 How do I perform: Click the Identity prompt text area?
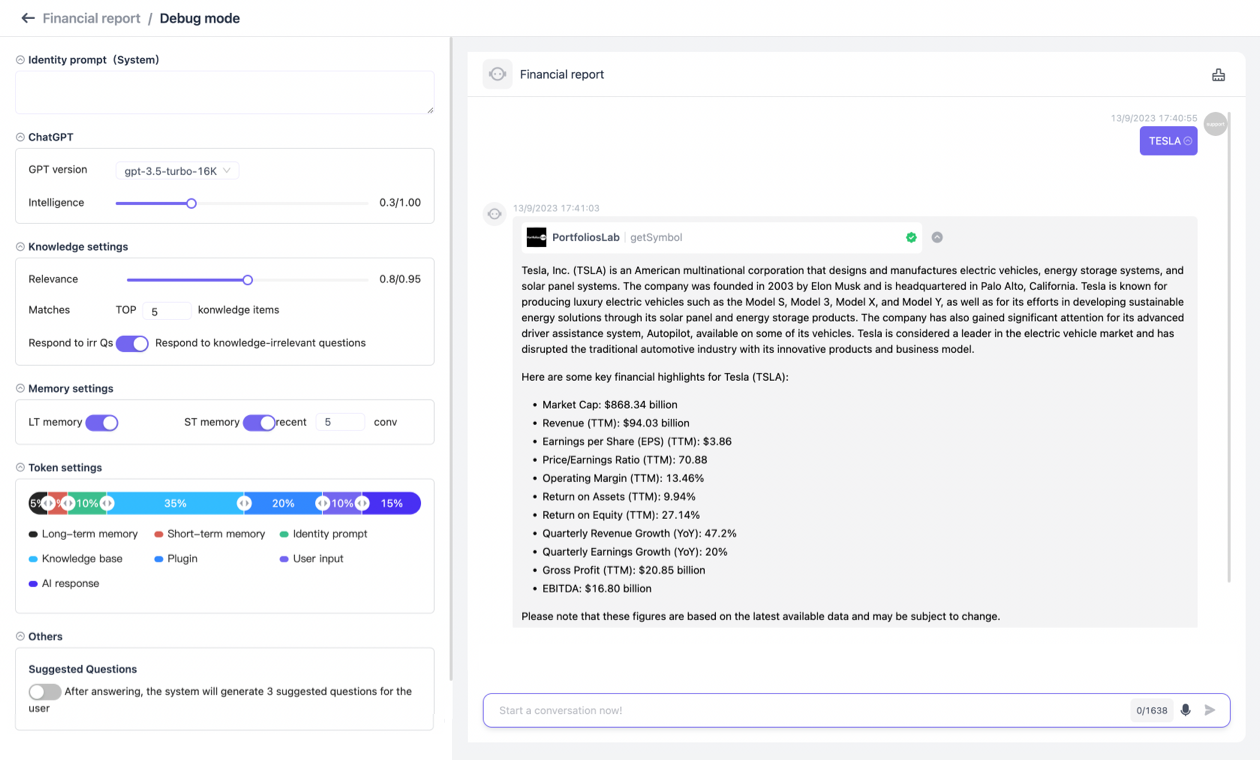[x=225, y=92]
